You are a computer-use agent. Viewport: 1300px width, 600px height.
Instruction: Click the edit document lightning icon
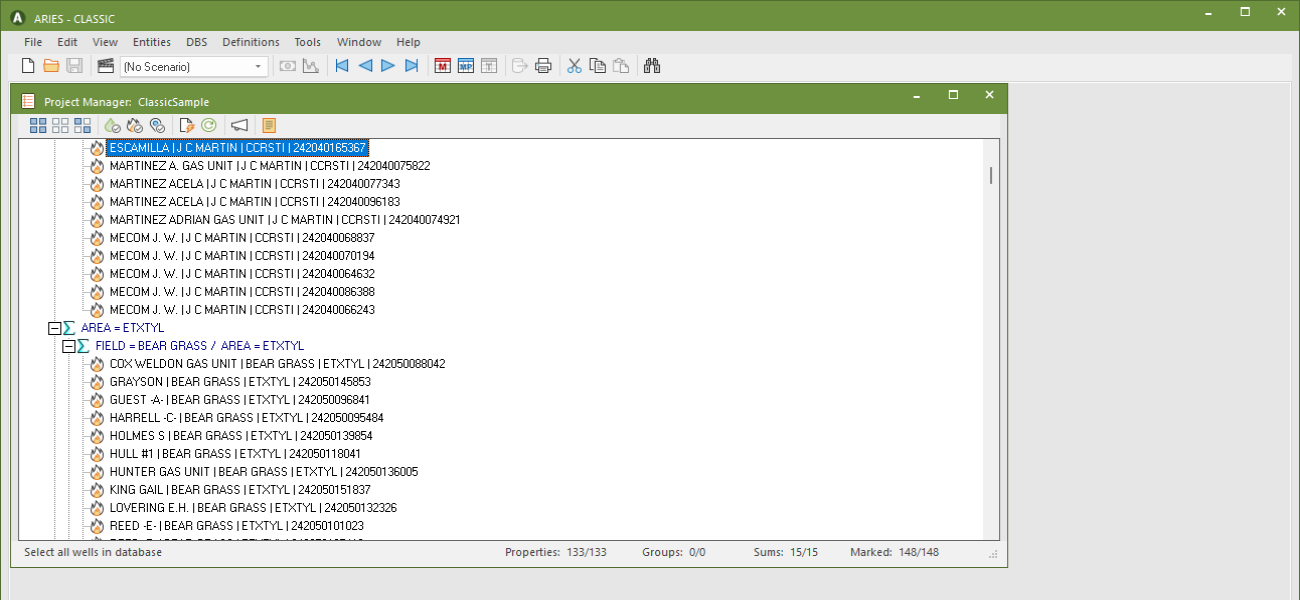pyautogui.click(x=186, y=125)
